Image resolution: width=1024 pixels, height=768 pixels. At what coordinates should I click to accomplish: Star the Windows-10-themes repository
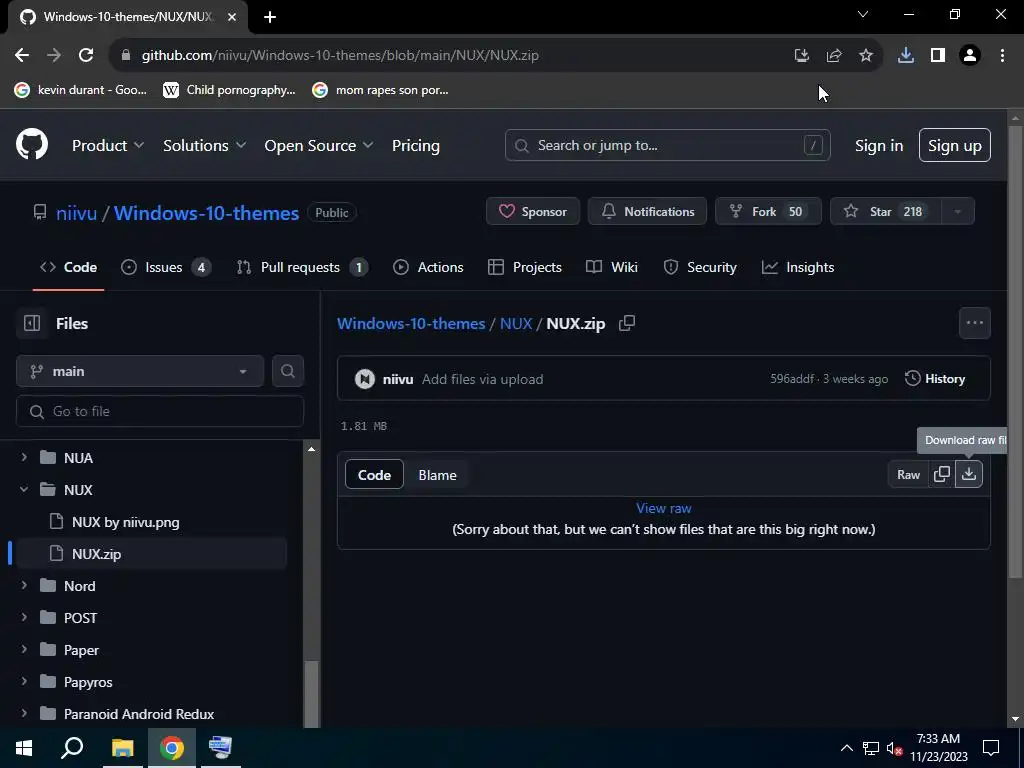(886, 212)
